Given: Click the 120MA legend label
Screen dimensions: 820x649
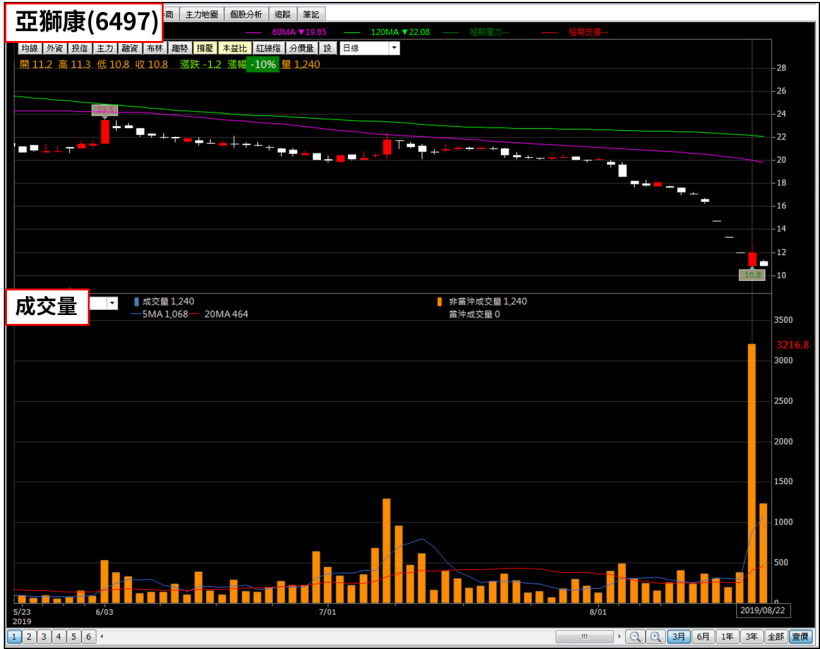Looking at the screenshot, I should (400, 32).
